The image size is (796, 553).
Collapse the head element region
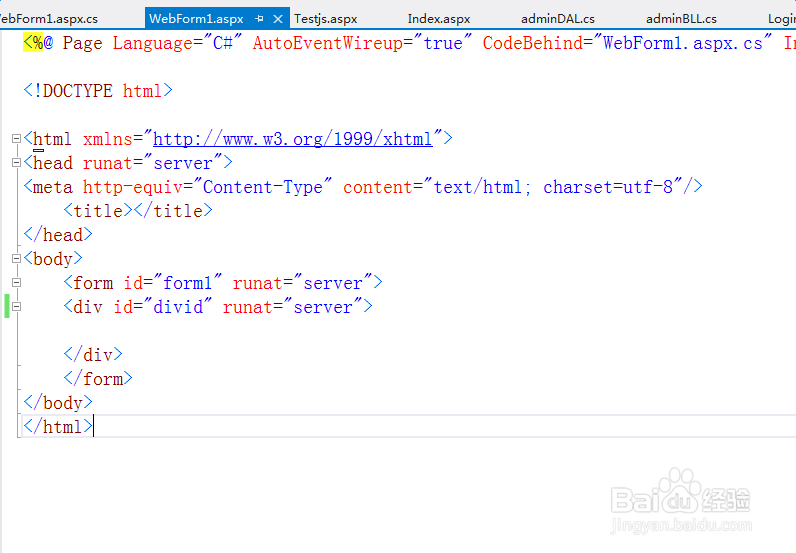click(x=16, y=162)
